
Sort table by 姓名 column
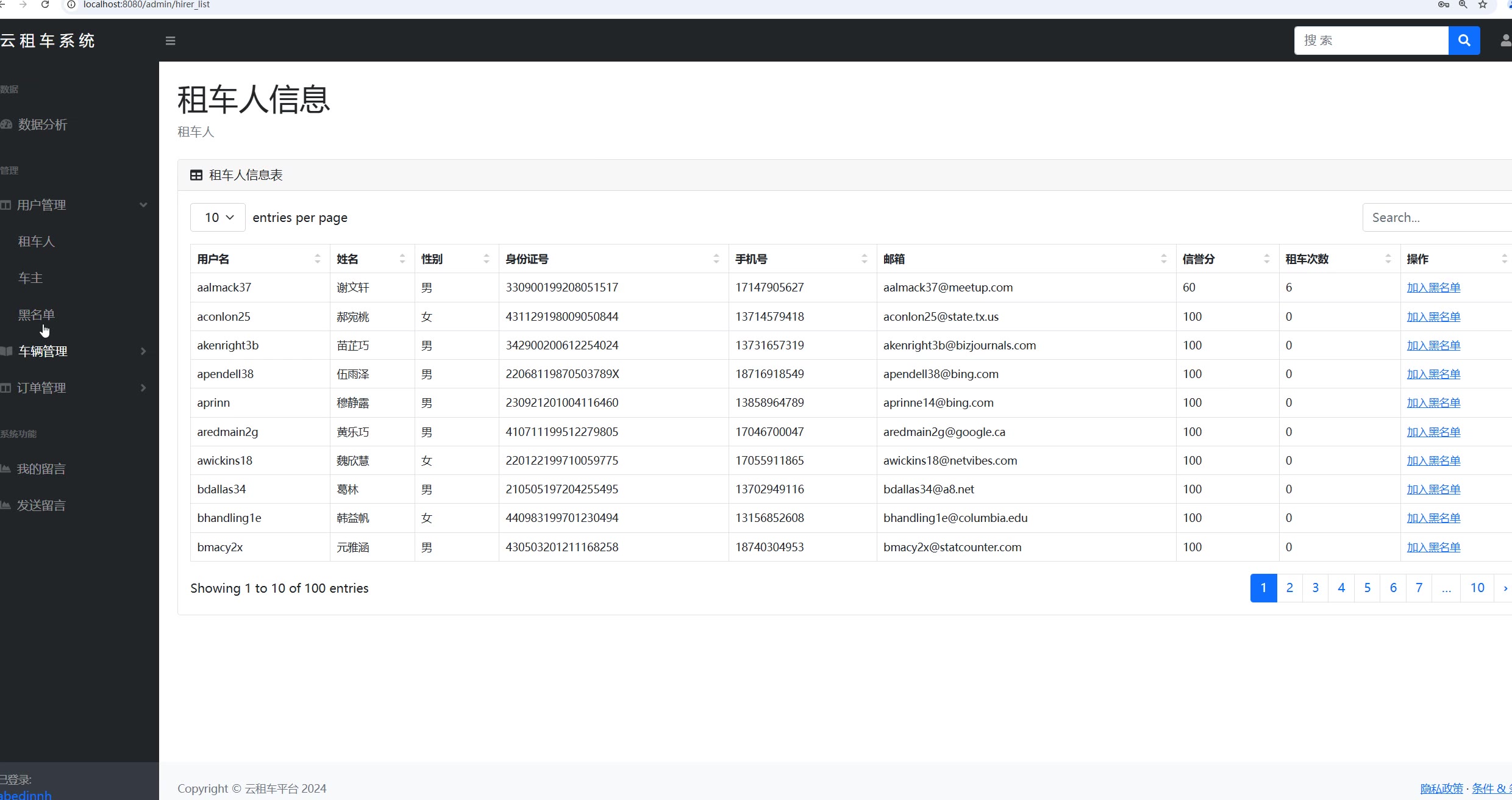point(372,259)
